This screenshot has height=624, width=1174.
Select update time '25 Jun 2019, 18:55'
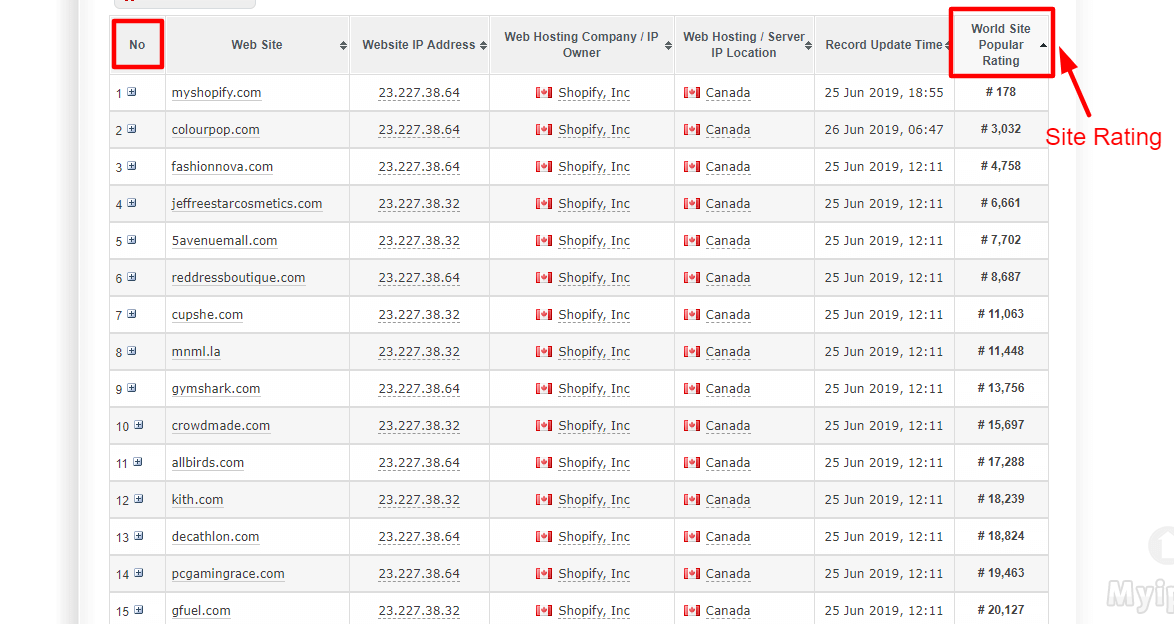884,93
